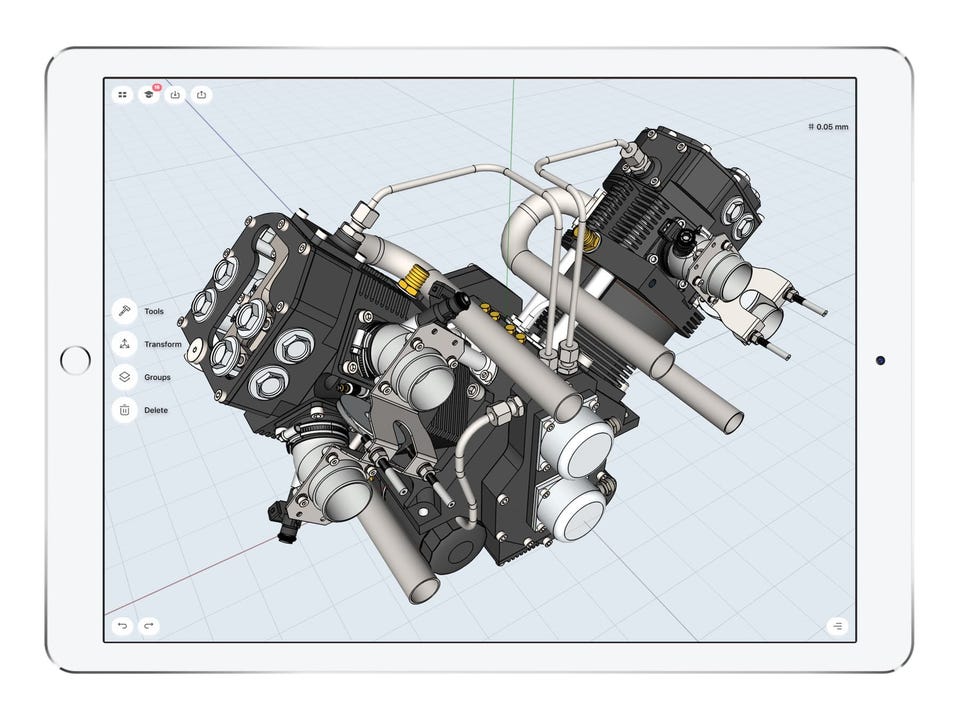
Task: Undo the last action
Action: 122,626
